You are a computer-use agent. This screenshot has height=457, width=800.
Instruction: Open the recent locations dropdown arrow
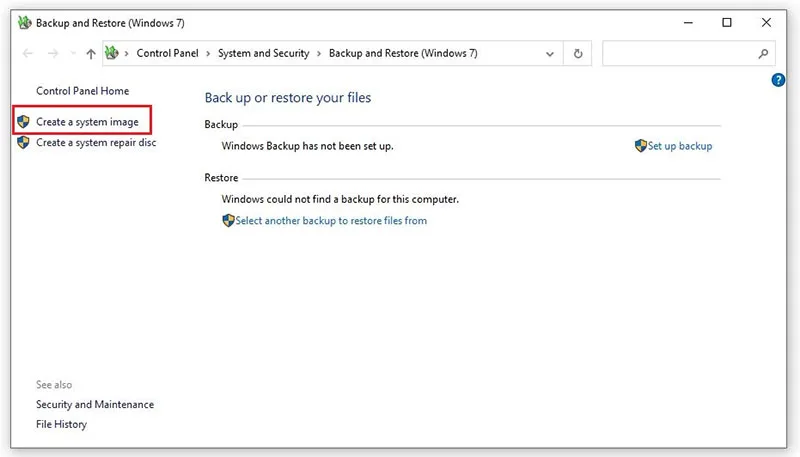(72, 54)
